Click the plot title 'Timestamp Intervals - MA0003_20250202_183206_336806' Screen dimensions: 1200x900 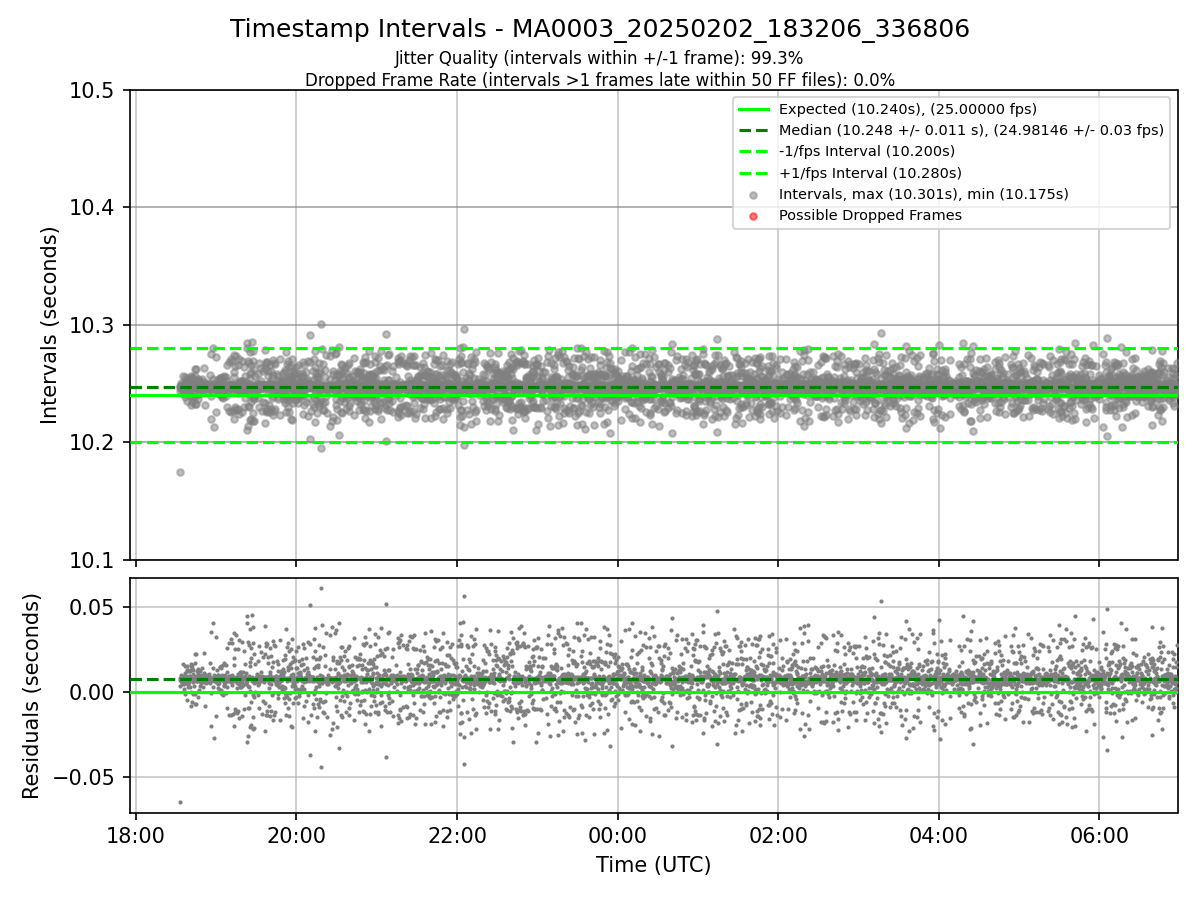pyautogui.click(x=600, y=29)
